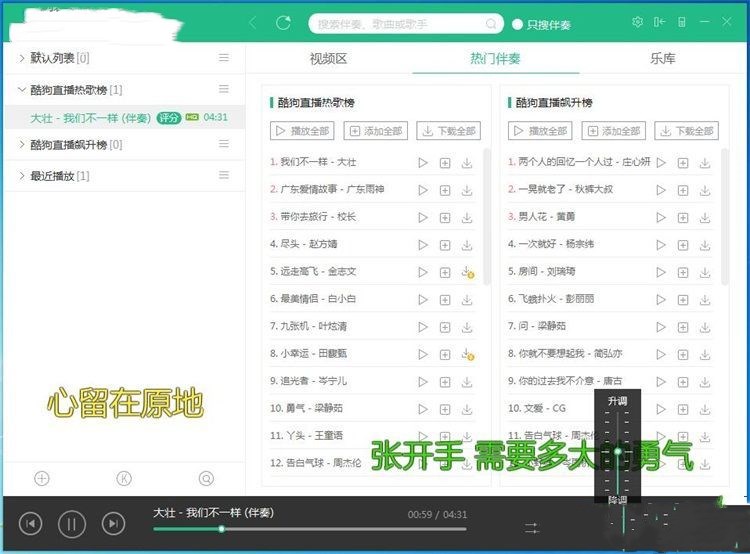Select 大壮 - 我们不一样 (伴奏) in sidebar
The image size is (750, 554).
[124, 118]
